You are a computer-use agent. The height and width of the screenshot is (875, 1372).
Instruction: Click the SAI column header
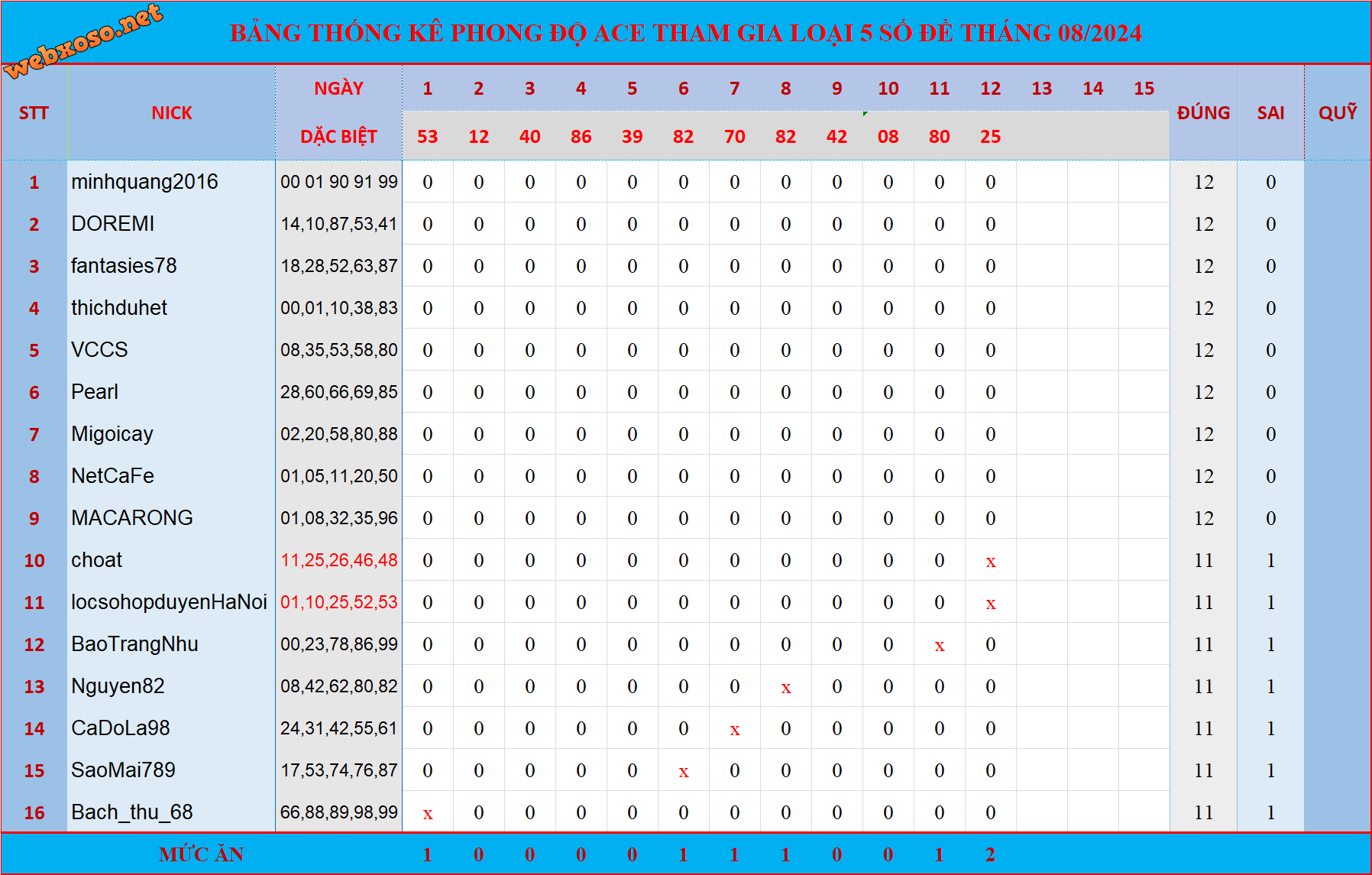1270,113
